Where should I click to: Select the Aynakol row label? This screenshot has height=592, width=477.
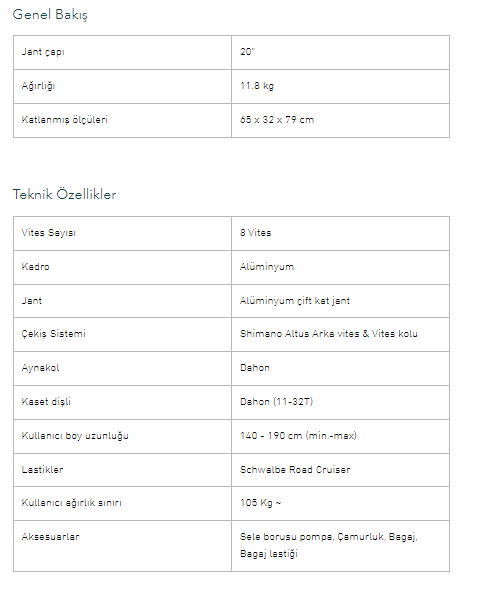point(40,368)
